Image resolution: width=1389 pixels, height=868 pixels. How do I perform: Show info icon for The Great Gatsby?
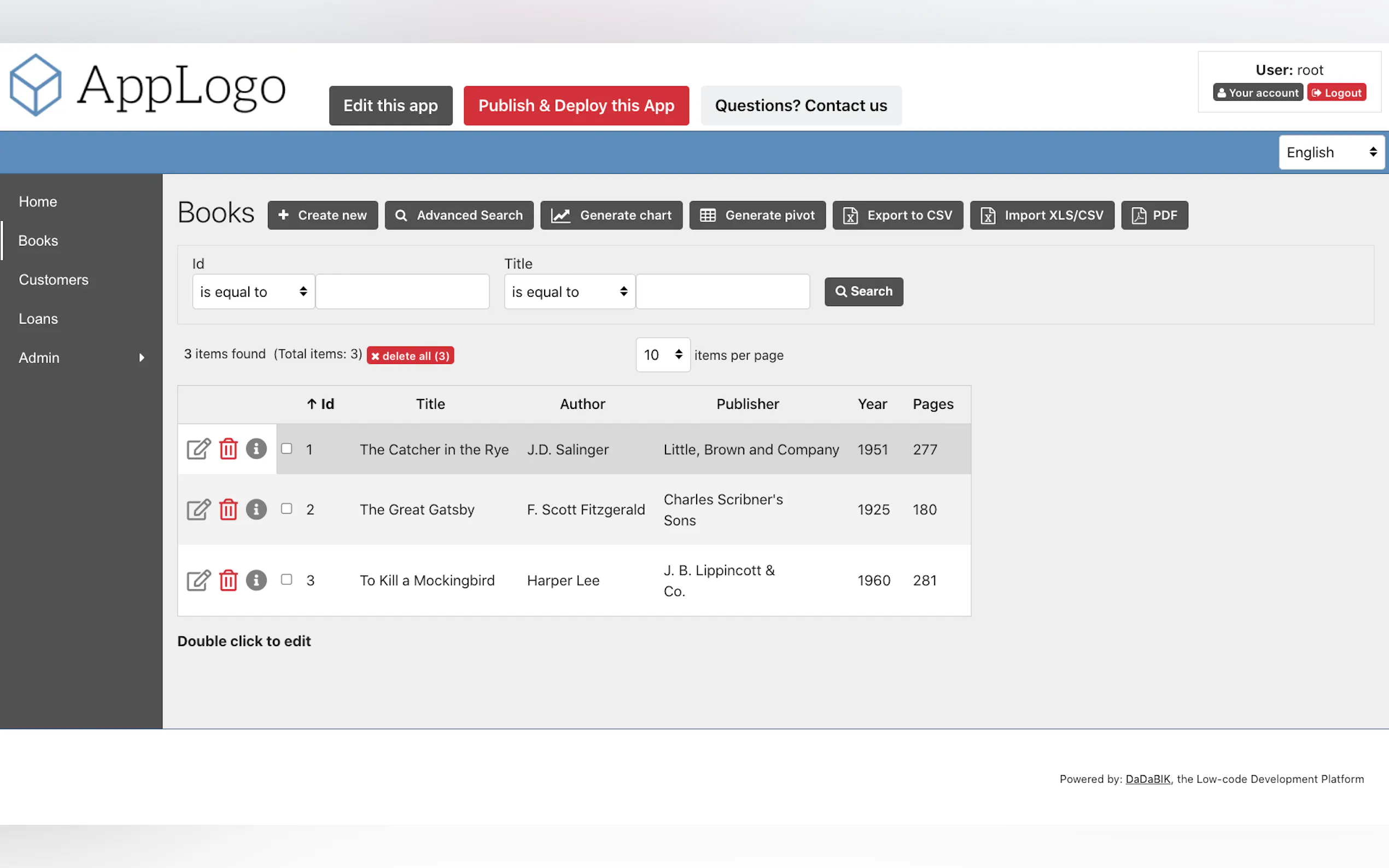click(x=256, y=509)
